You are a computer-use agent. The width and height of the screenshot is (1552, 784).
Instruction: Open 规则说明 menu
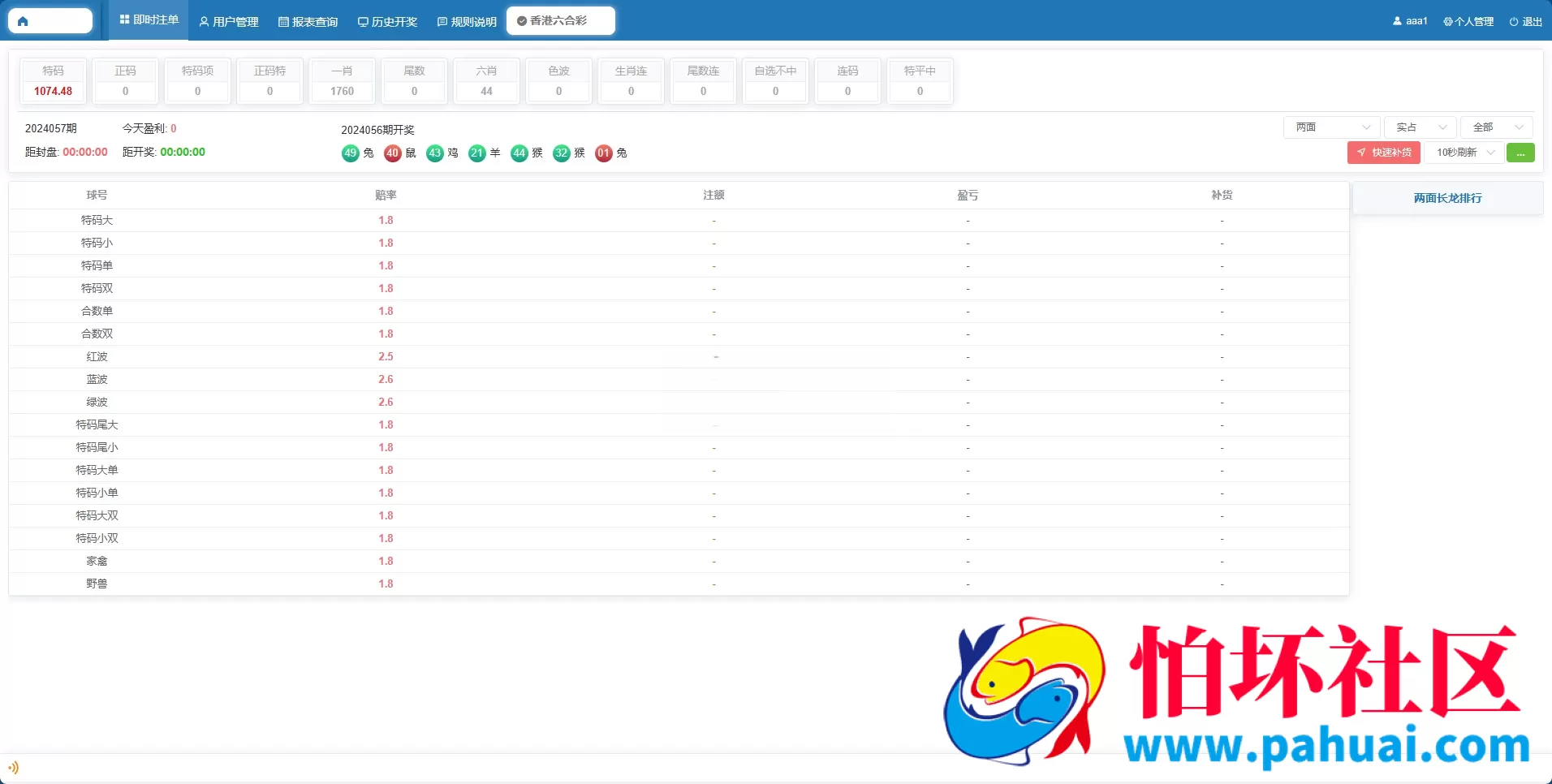click(468, 22)
